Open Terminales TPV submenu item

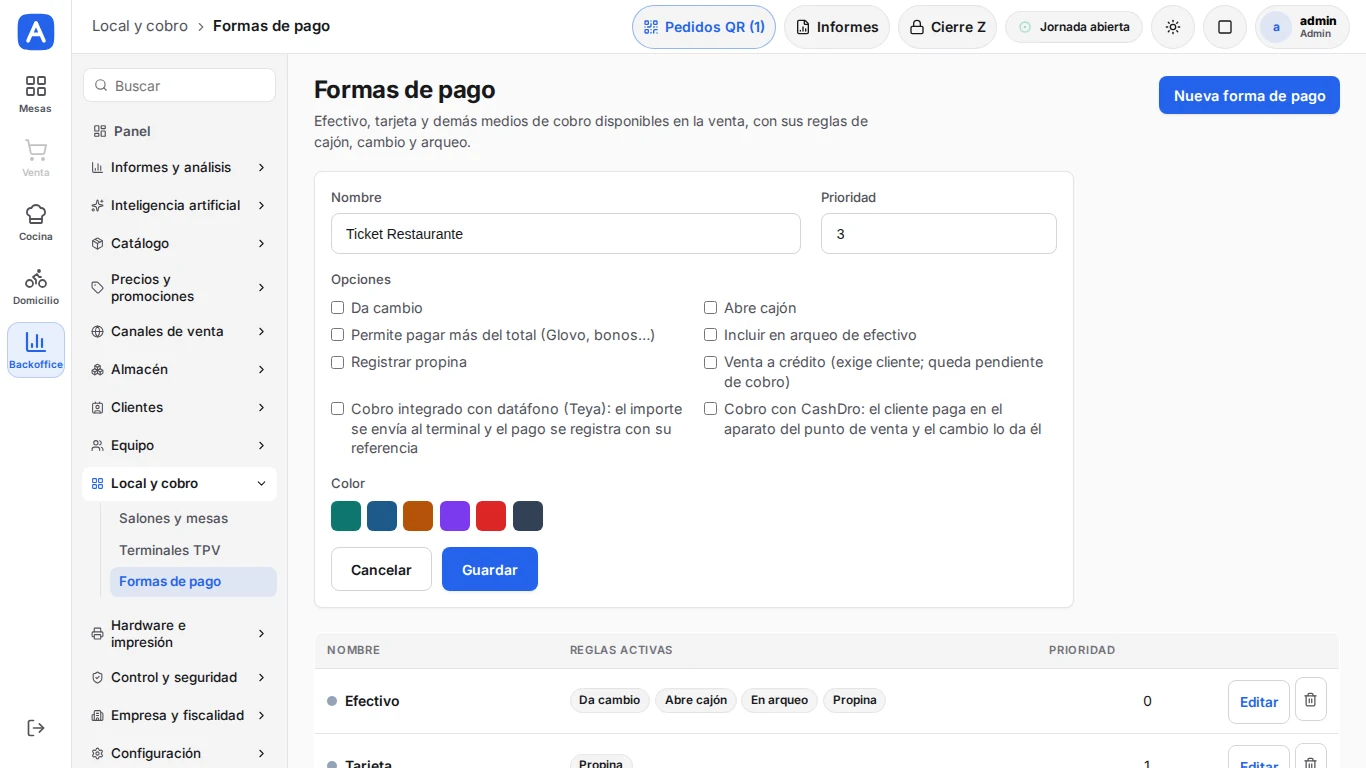(193, 550)
